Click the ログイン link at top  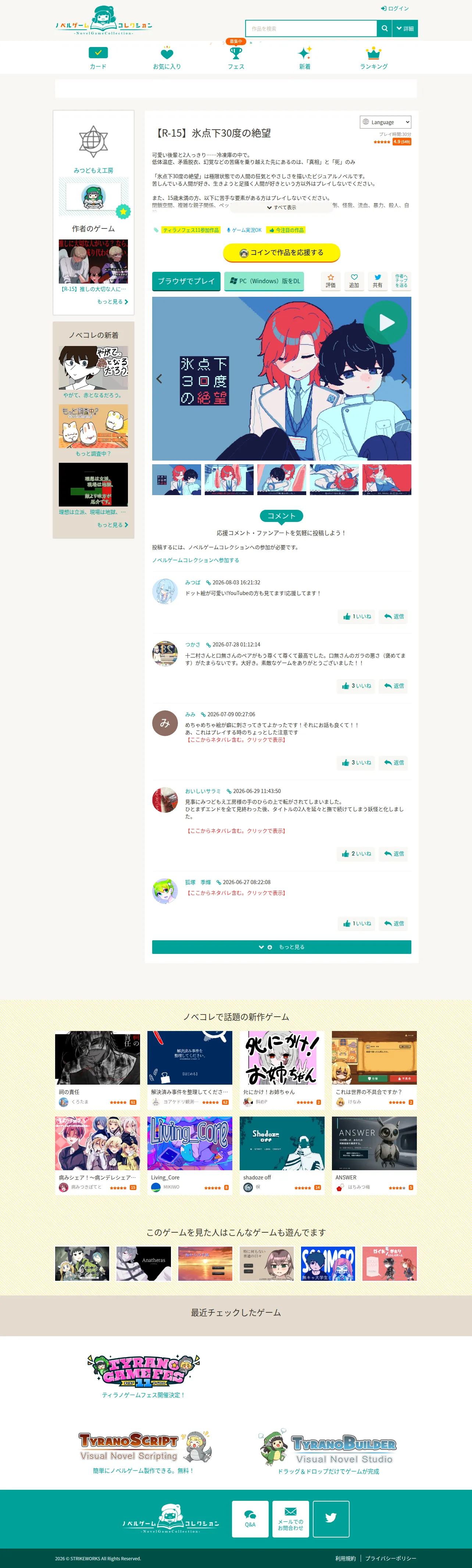pyautogui.click(x=395, y=8)
